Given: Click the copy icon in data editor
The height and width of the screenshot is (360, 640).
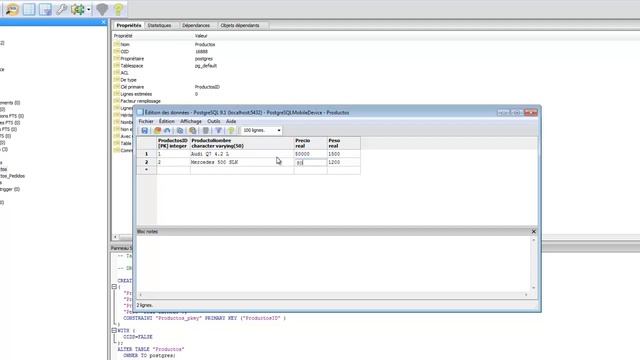Looking at the screenshot, I should (x=180, y=131).
